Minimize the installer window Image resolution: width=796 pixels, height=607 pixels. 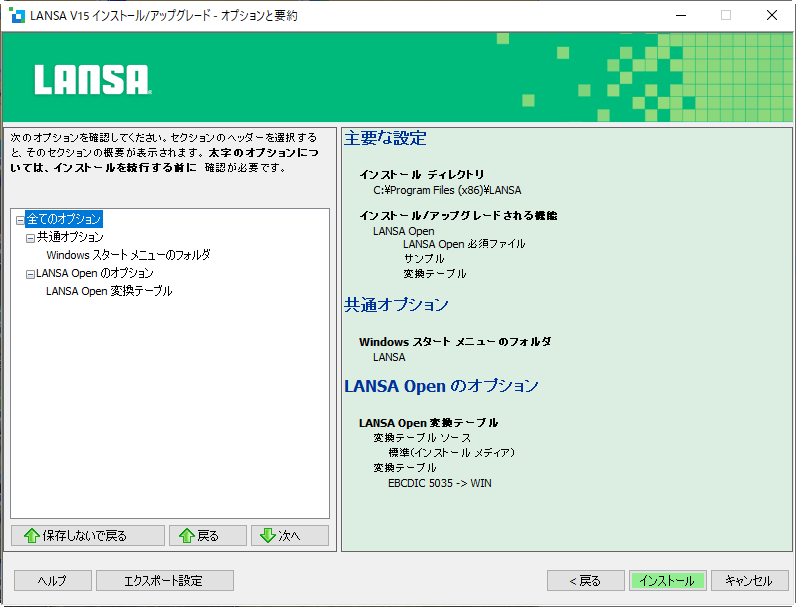click(681, 15)
